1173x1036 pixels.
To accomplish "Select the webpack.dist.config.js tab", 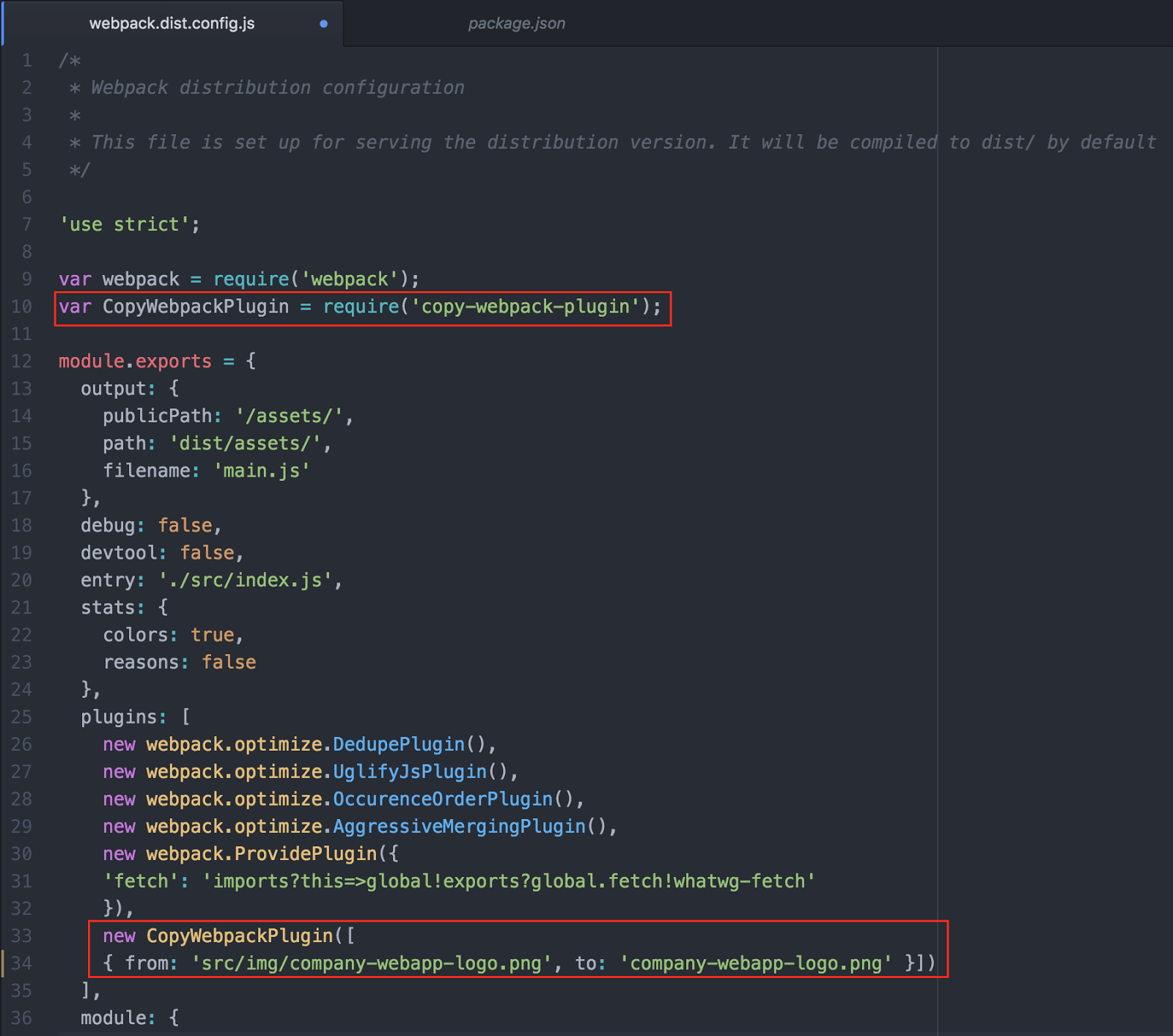I will click(172, 23).
